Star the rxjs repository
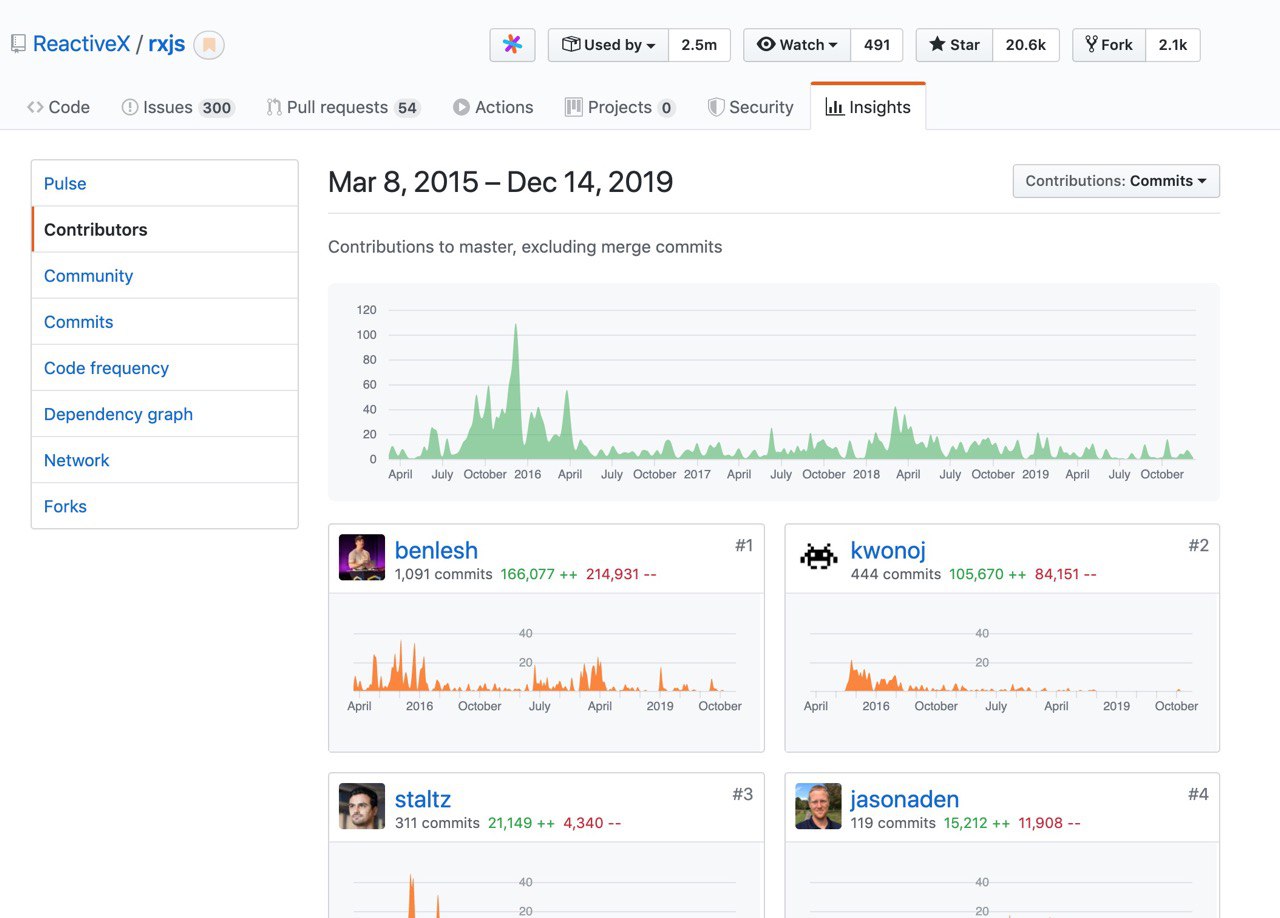The width and height of the screenshot is (1280, 918). (954, 45)
